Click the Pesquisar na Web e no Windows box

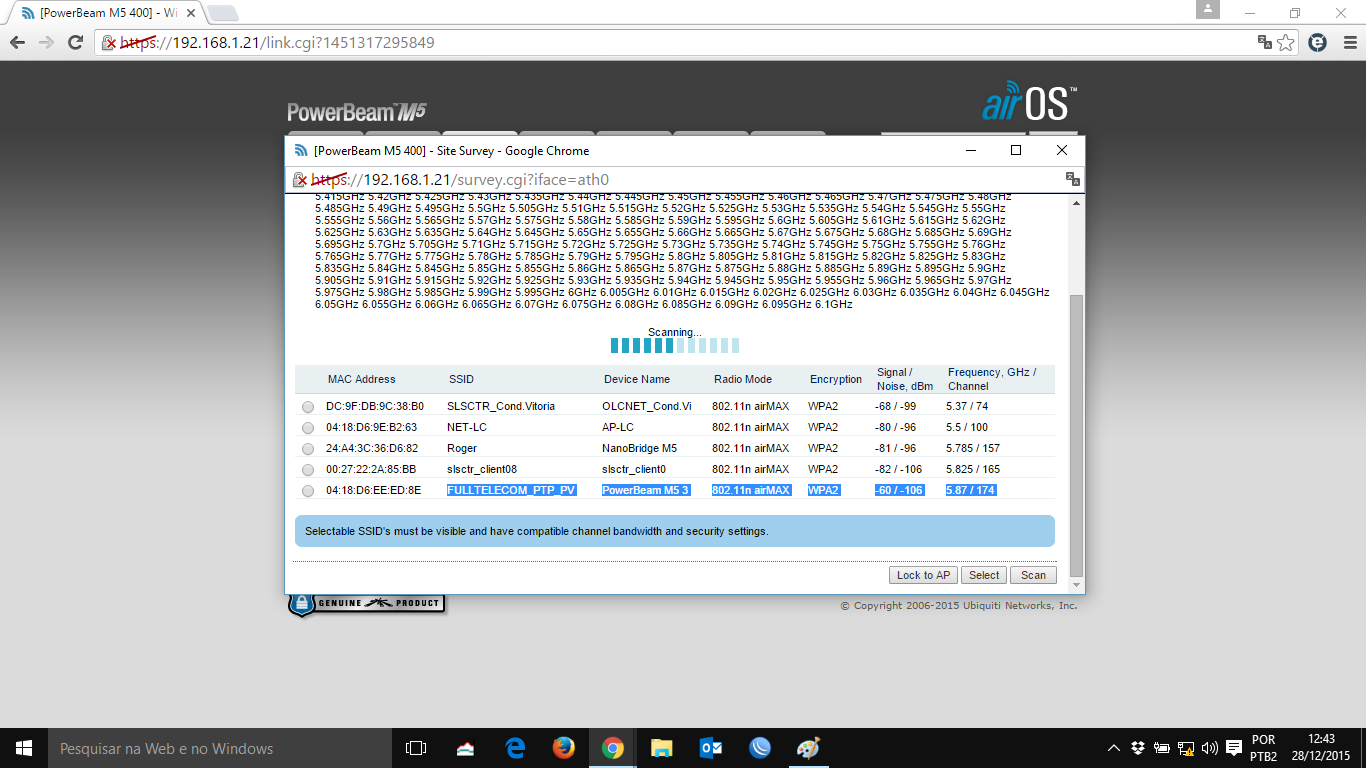point(220,748)
